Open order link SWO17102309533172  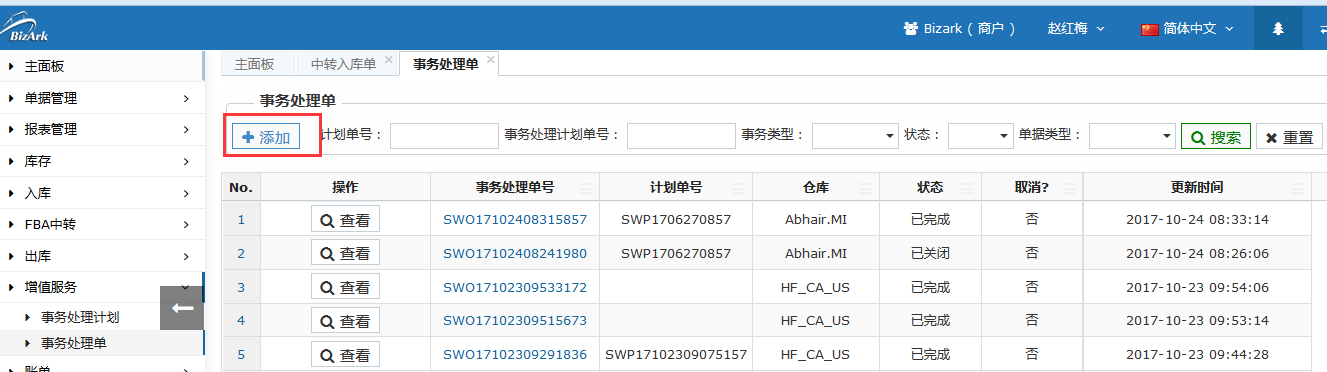515,287
